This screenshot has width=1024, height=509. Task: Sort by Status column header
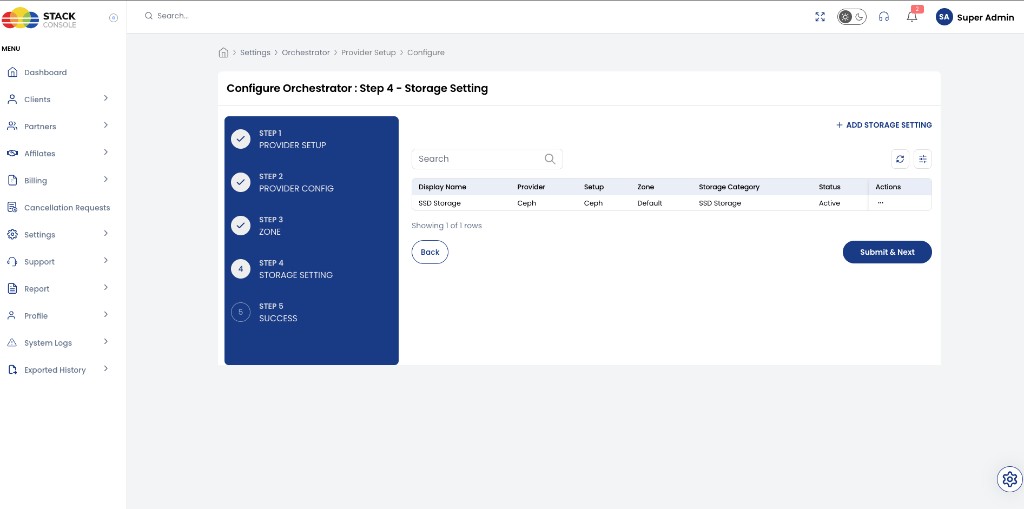click(829, 187)
